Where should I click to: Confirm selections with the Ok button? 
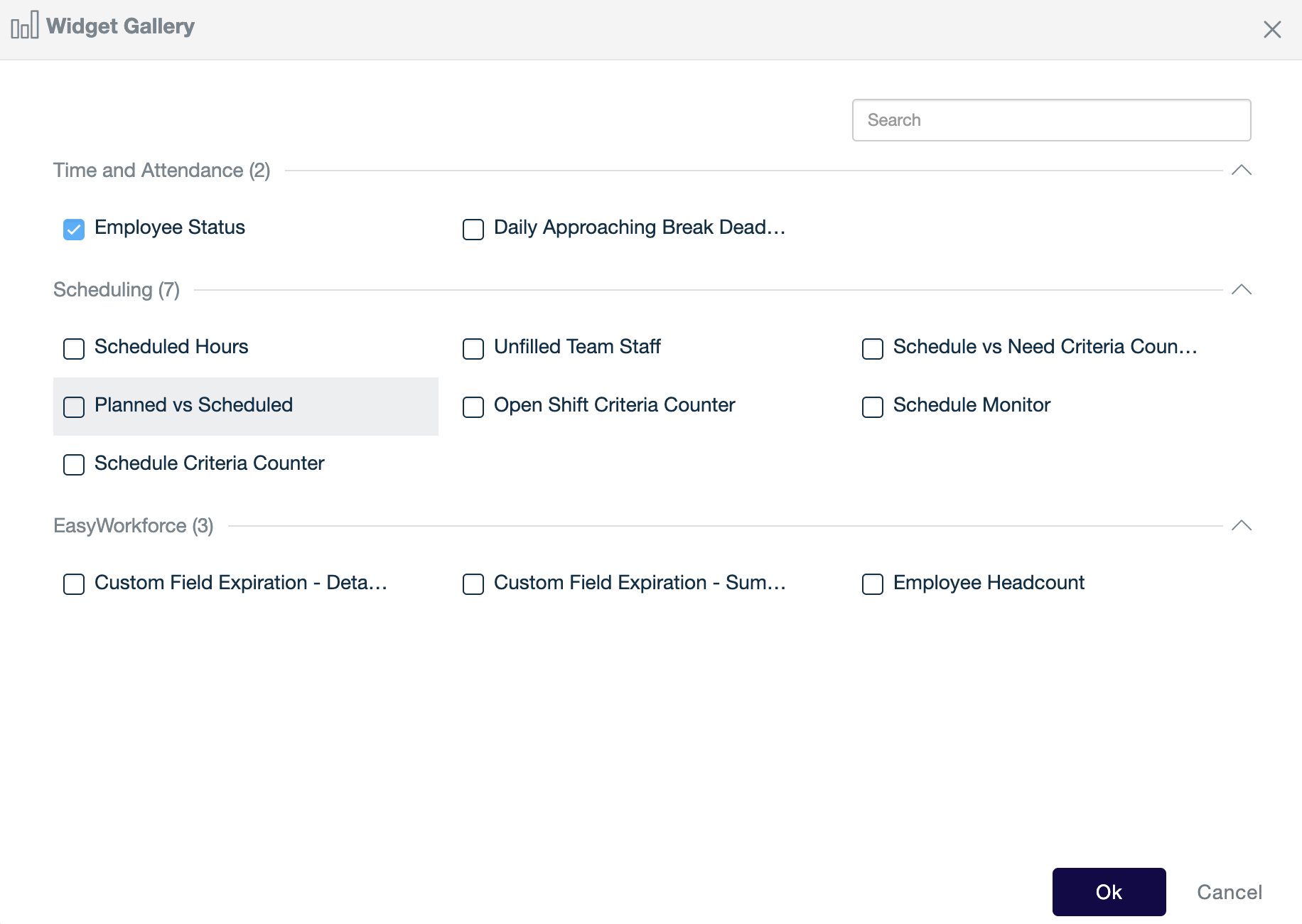pos(1109,891)
